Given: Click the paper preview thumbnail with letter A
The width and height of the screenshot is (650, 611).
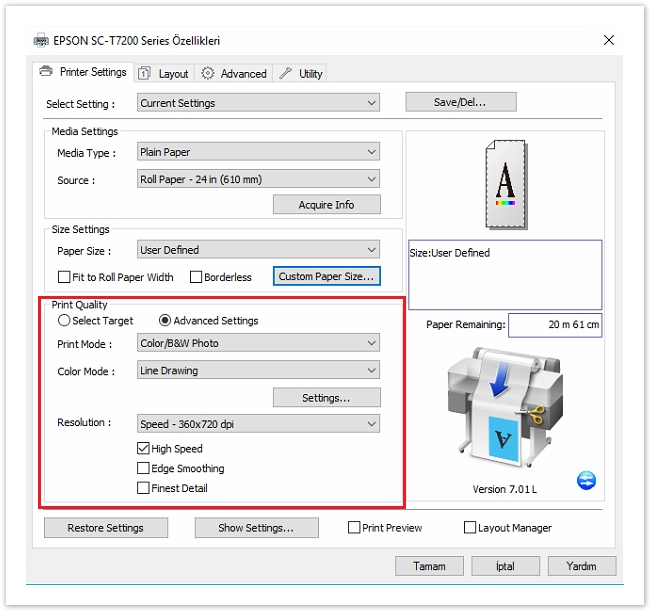Looking at the screenshot, I should click(506, 184).
